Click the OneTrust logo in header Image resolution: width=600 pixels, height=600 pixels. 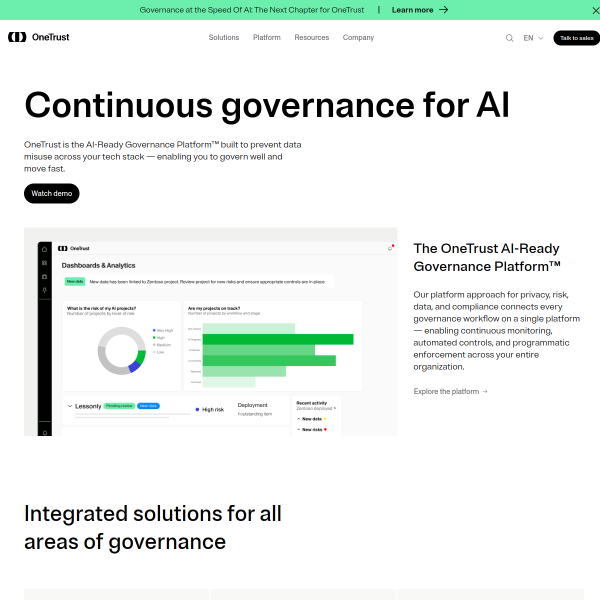pyautogui.click(x=39, y=37)
